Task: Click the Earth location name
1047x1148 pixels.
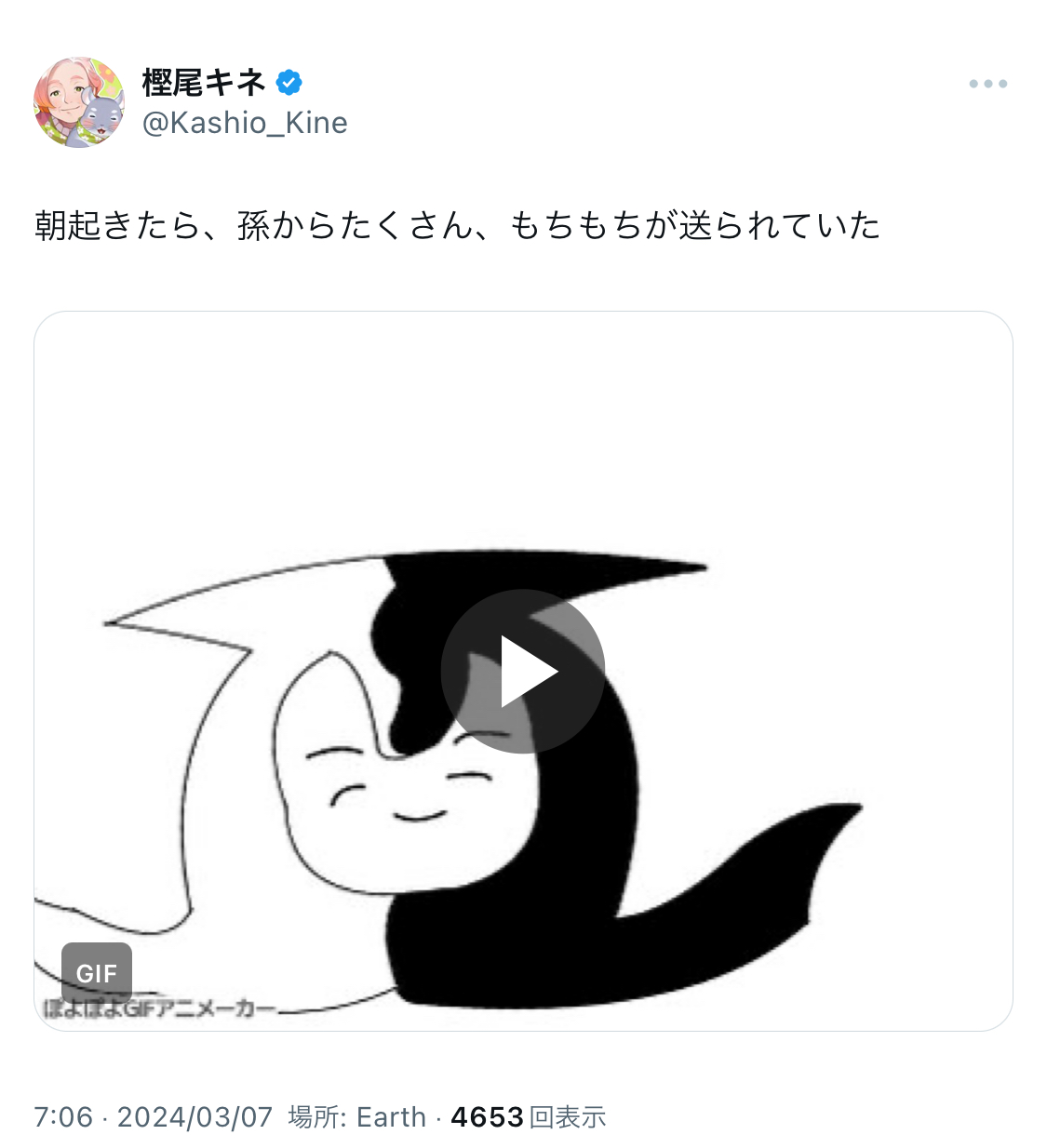Action: coord(391,1116)
